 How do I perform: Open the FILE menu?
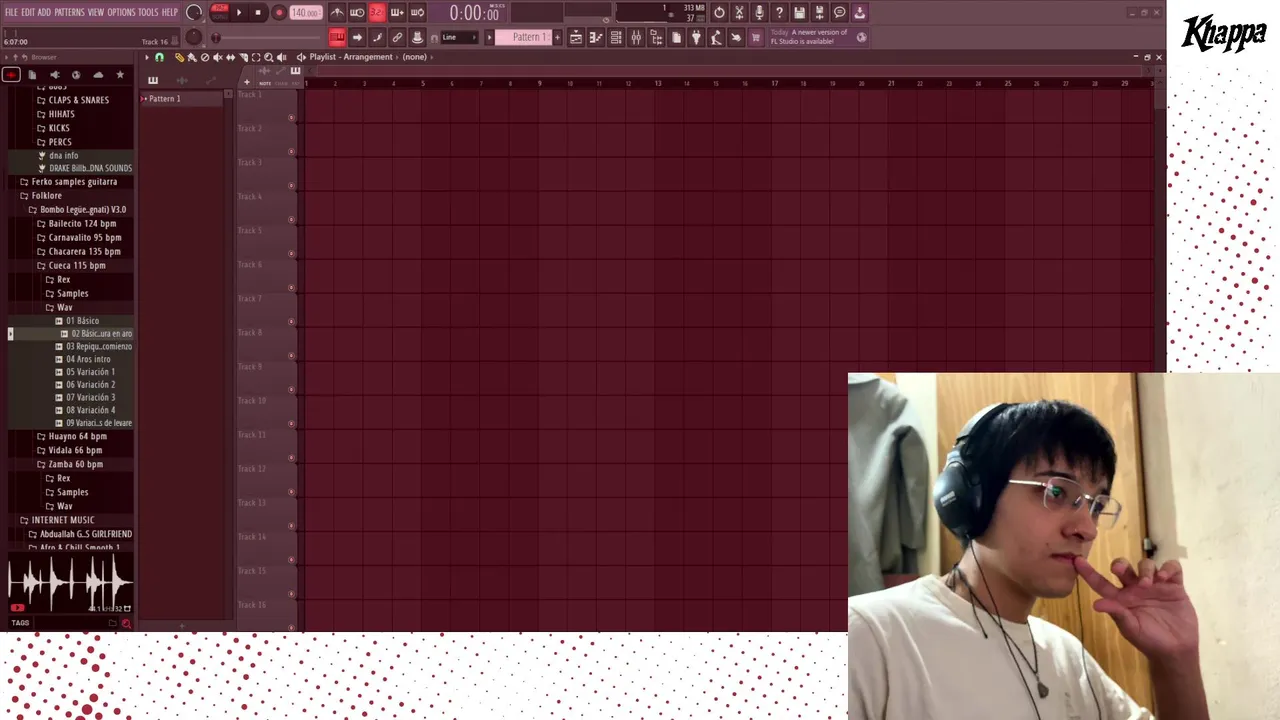pos(12,12)
